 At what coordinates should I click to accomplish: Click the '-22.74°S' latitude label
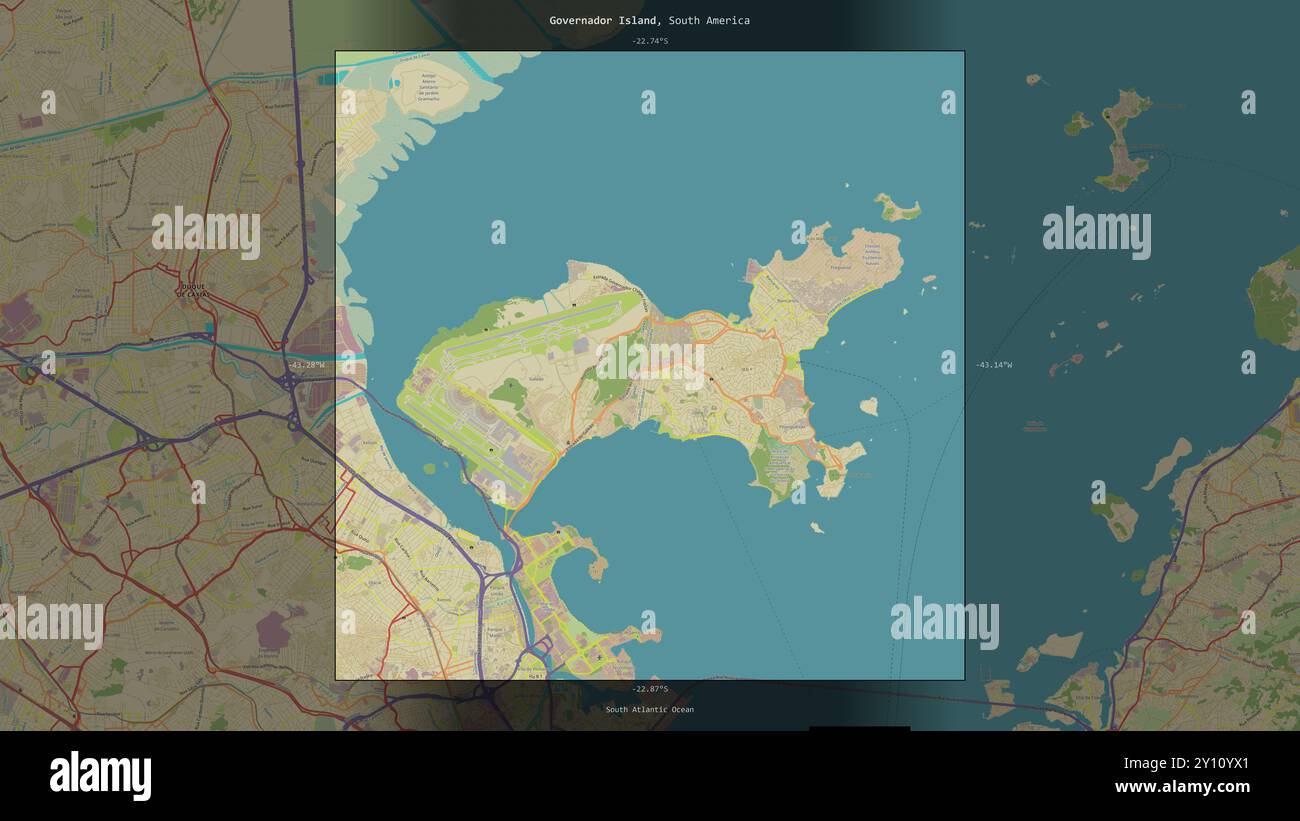tap(649, 41)
